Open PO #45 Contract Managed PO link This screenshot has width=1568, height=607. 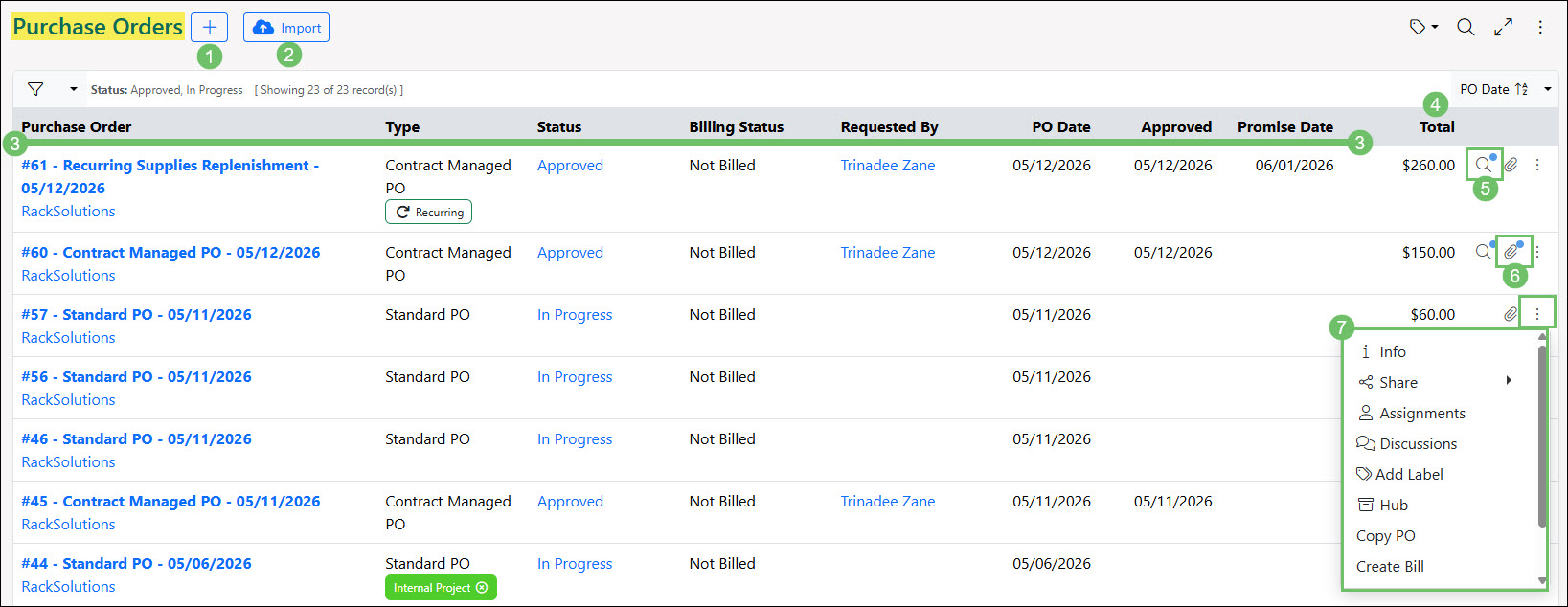(x=170, y=501)
